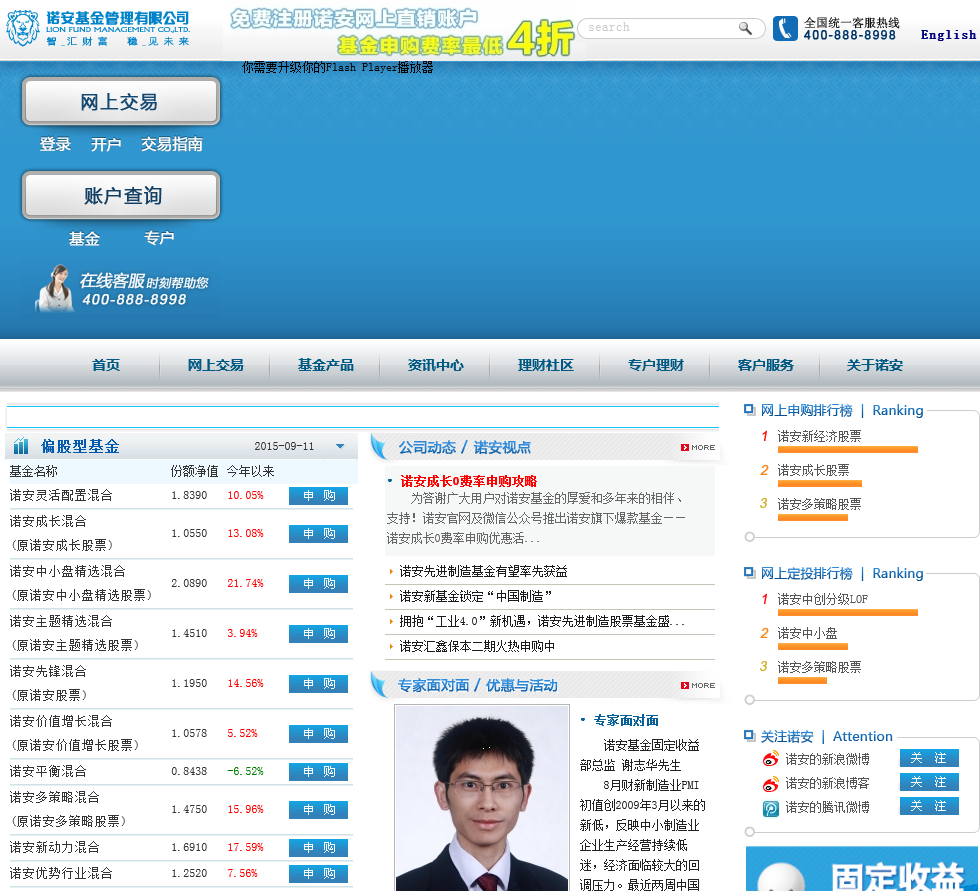This screenshot has width=980, height=891.
Task: Click MORE icon beside 公司动态 / 诺安视点
Action: [698, 447]
